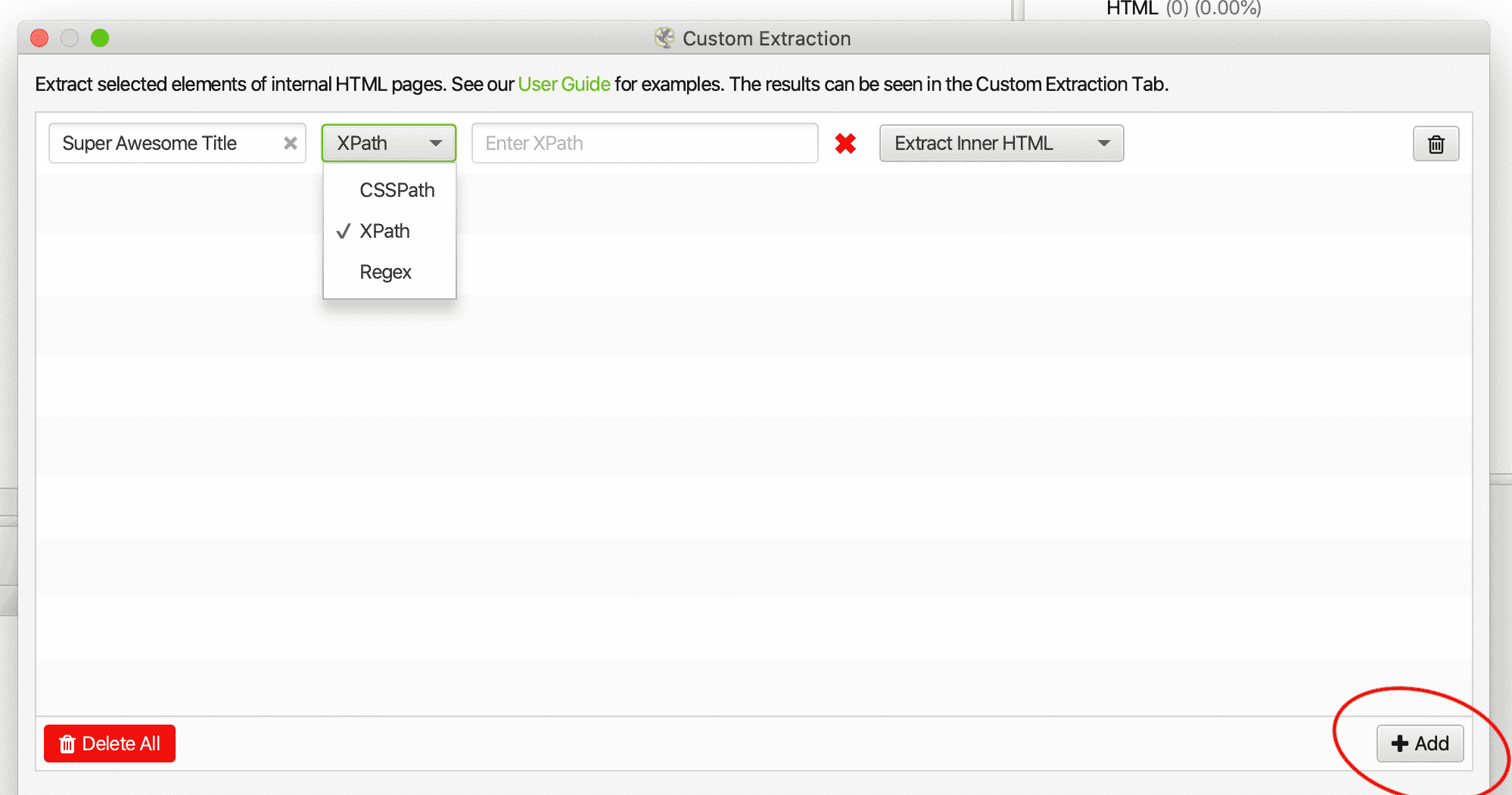
Task: Open the User Guide link
Action: [563, 84]
